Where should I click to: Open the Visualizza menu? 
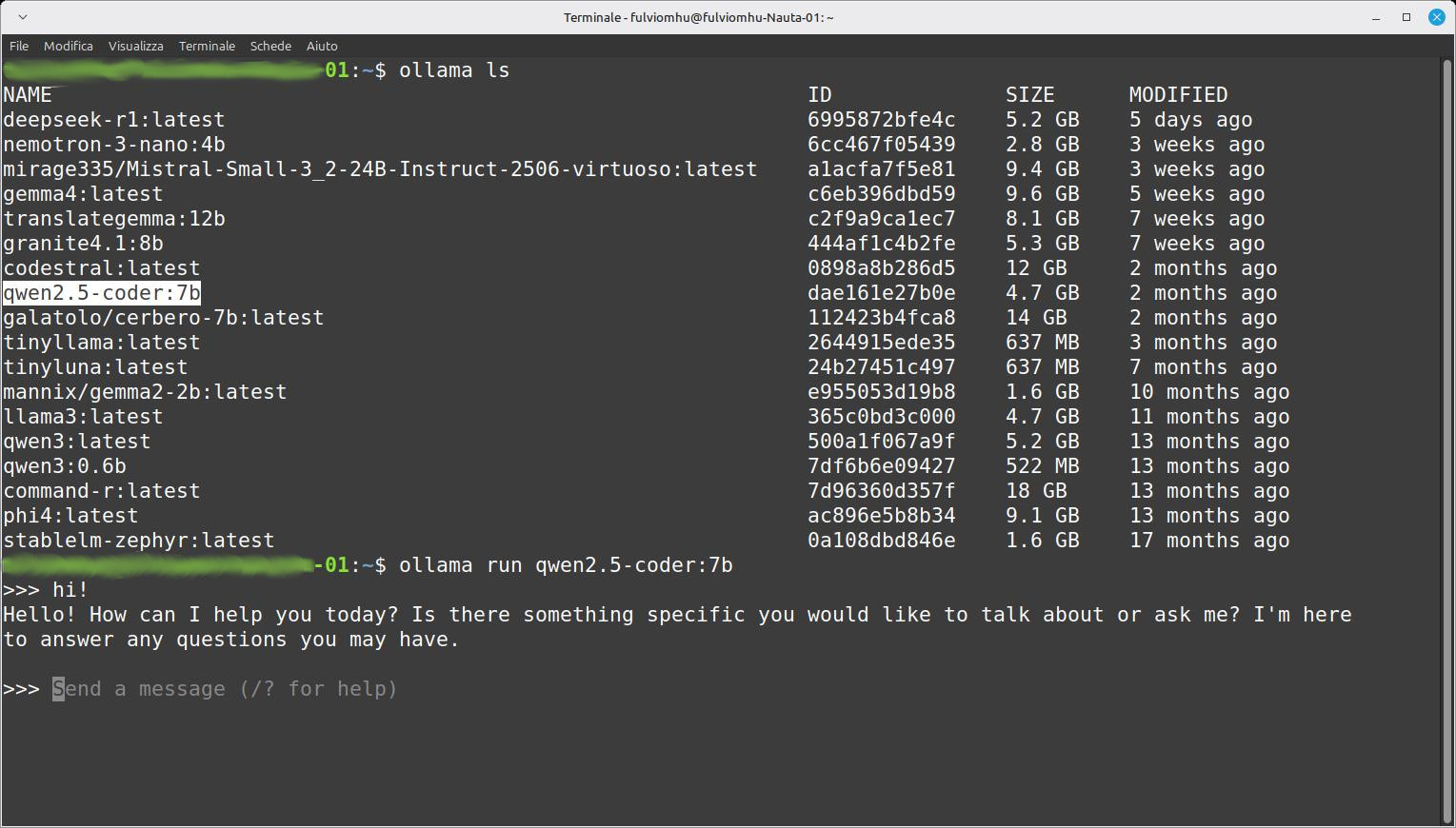[x=136, y=46]
